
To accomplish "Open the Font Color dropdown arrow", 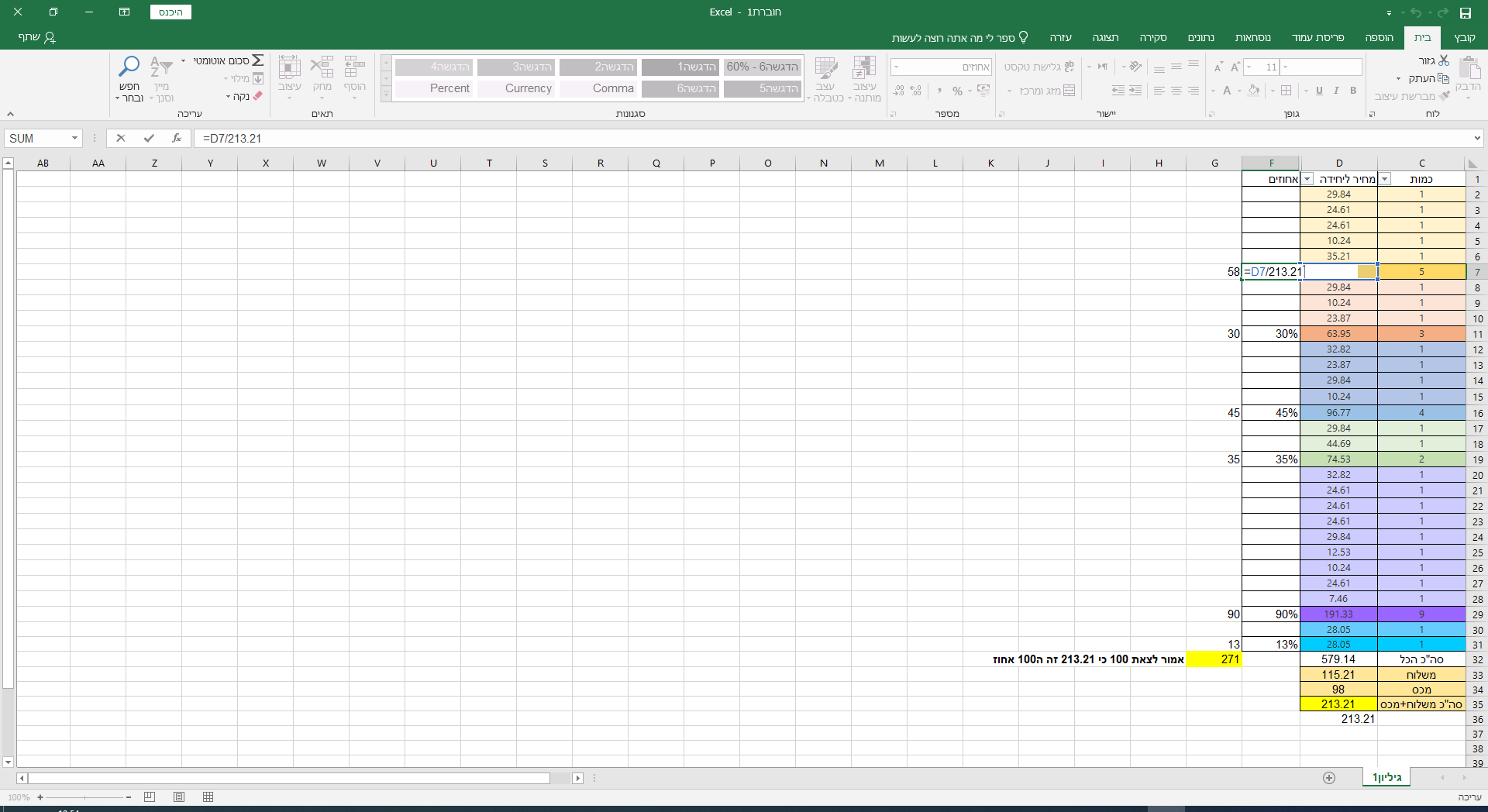I will pyautogui.click(x=1214, y=91).
